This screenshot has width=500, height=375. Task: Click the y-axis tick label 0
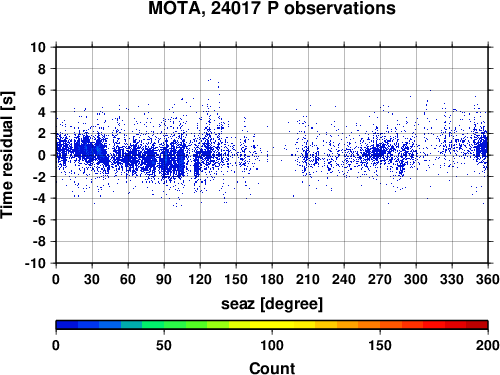[42, 155]
